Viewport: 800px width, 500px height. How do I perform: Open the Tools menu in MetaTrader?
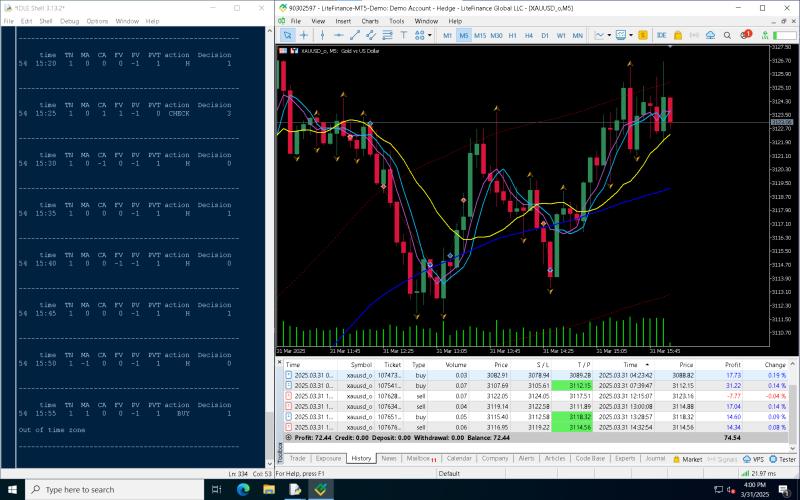(x=396, y=21)
